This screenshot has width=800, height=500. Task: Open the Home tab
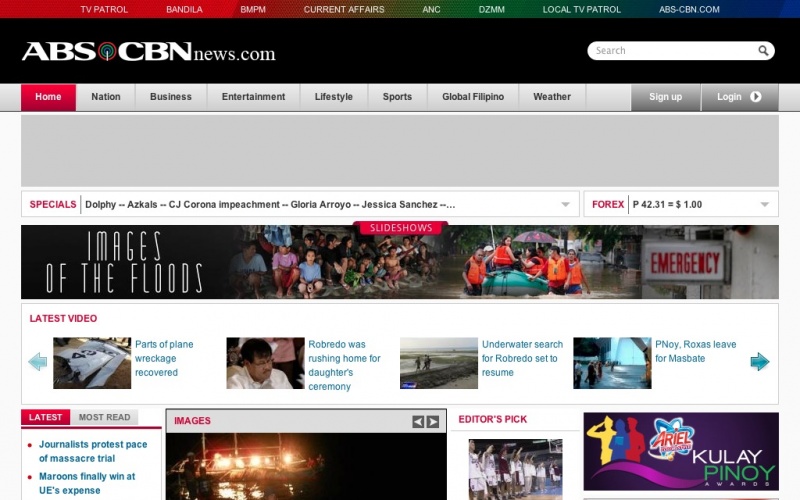tap(48, 97)
